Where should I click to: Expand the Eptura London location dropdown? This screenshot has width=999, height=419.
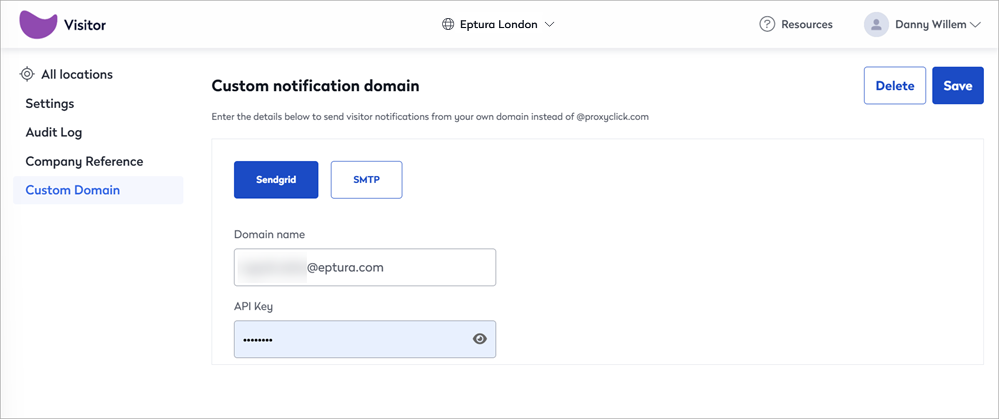[x=550, y=25]
